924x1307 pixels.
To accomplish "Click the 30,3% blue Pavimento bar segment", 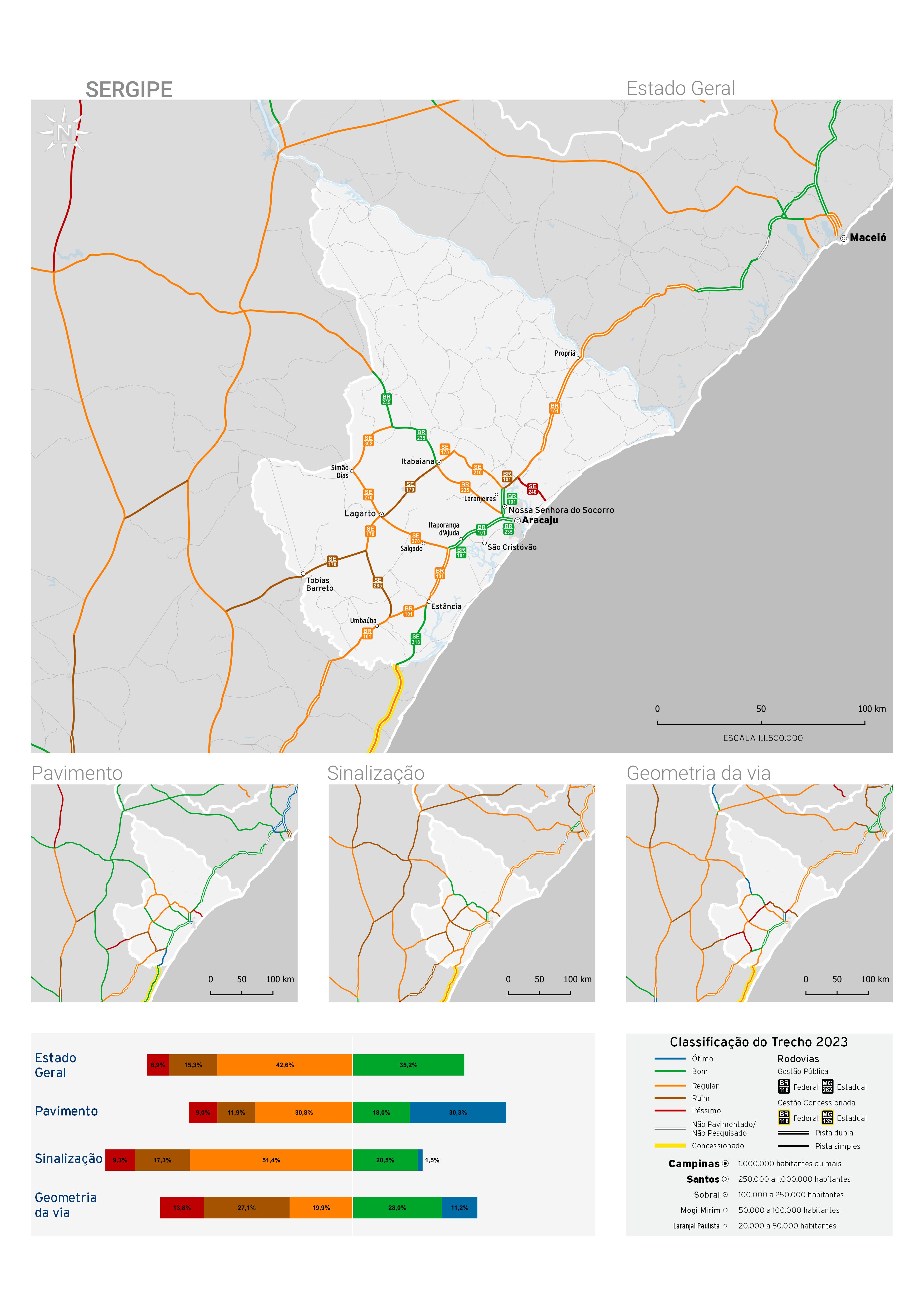I will [458, 1112].
